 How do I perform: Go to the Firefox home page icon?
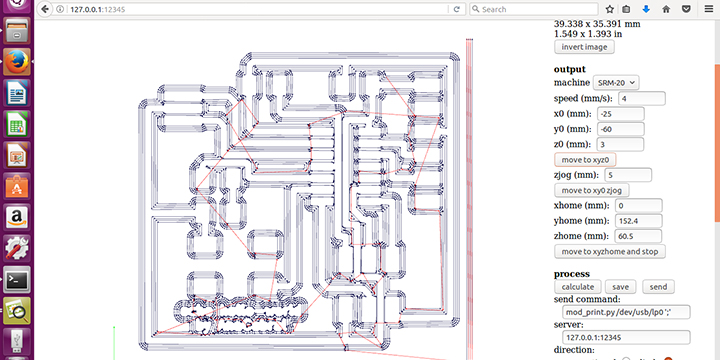666,9
